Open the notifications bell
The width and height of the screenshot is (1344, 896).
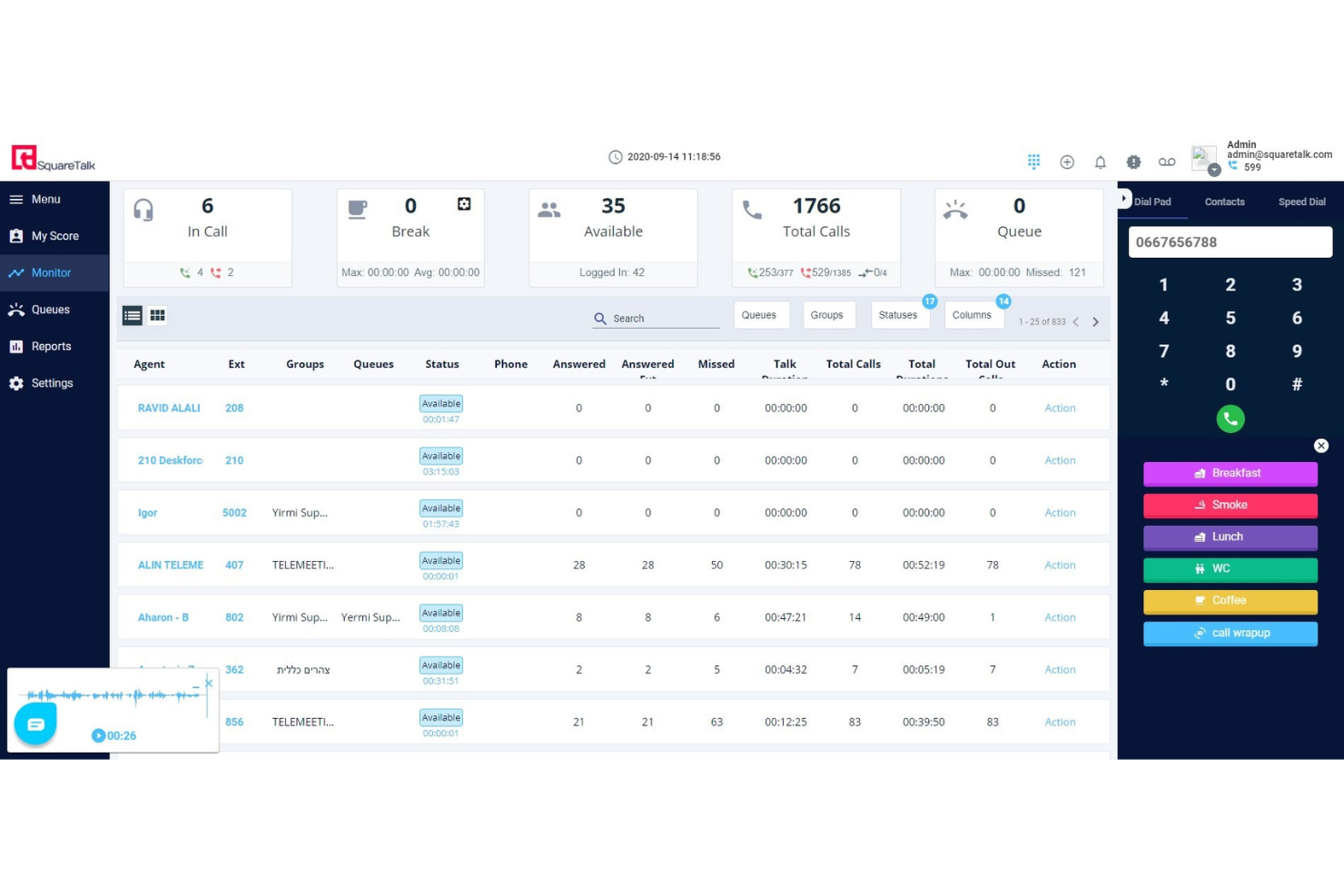tap(1100, 161)
